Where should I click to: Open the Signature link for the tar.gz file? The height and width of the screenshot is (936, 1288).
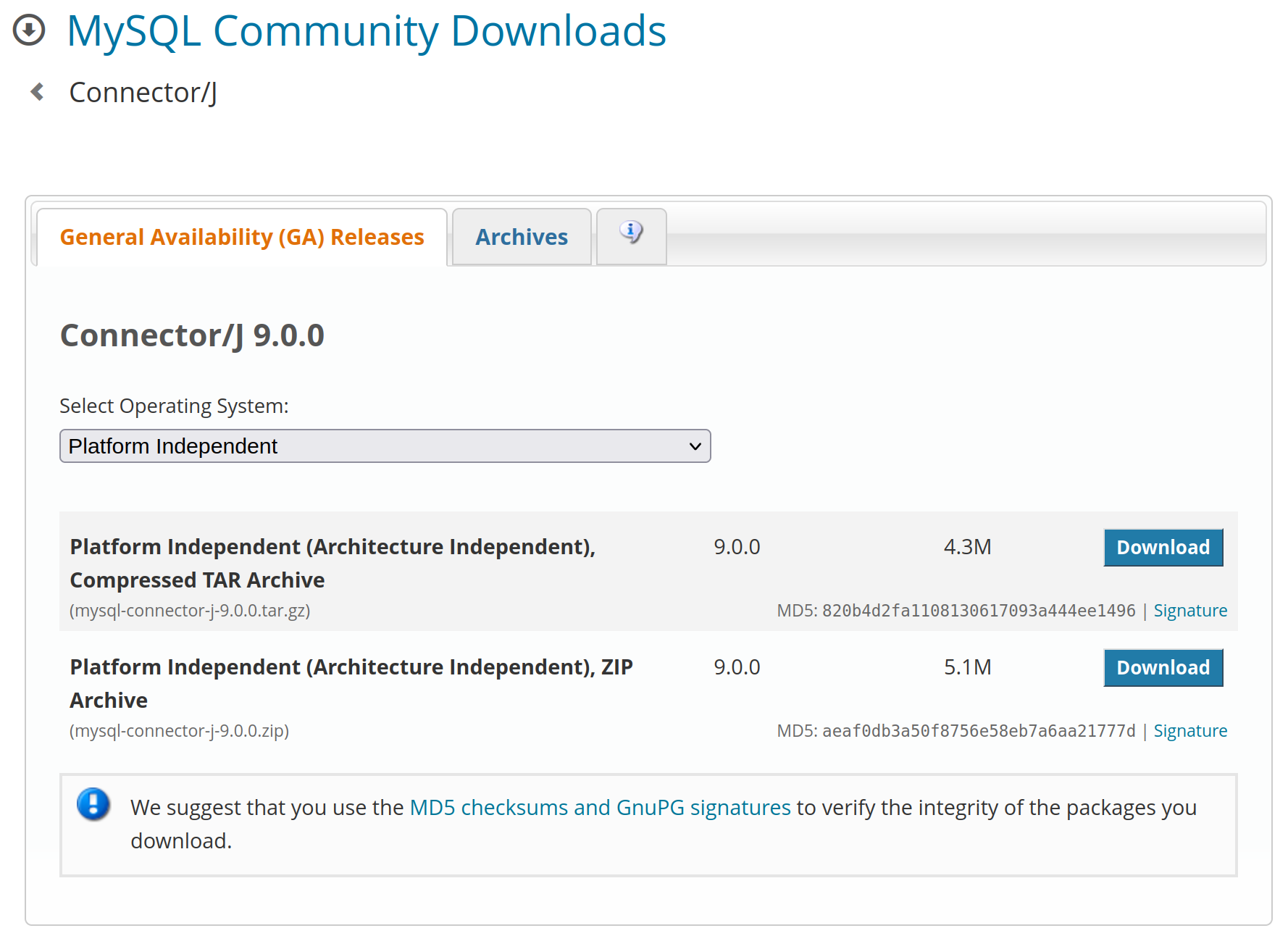tap(1190, 611)
